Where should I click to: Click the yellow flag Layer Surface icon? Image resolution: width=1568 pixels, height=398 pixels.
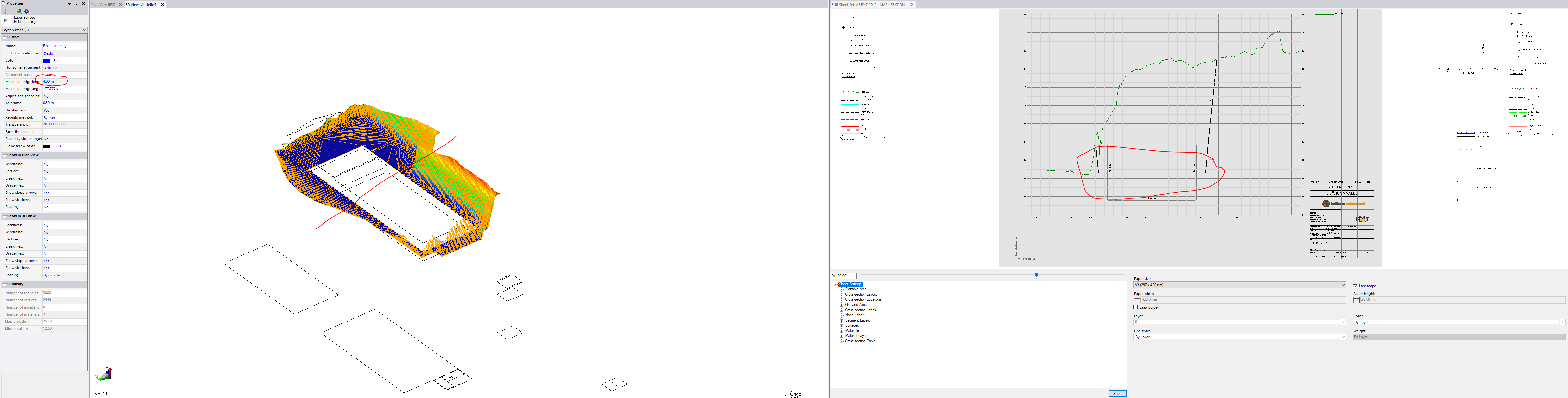[x=6, y=21]
